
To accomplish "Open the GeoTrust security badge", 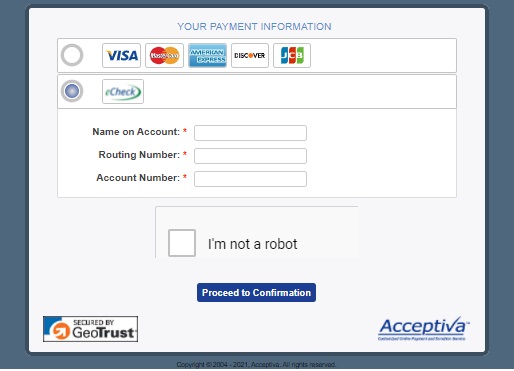I will point(90,329).
